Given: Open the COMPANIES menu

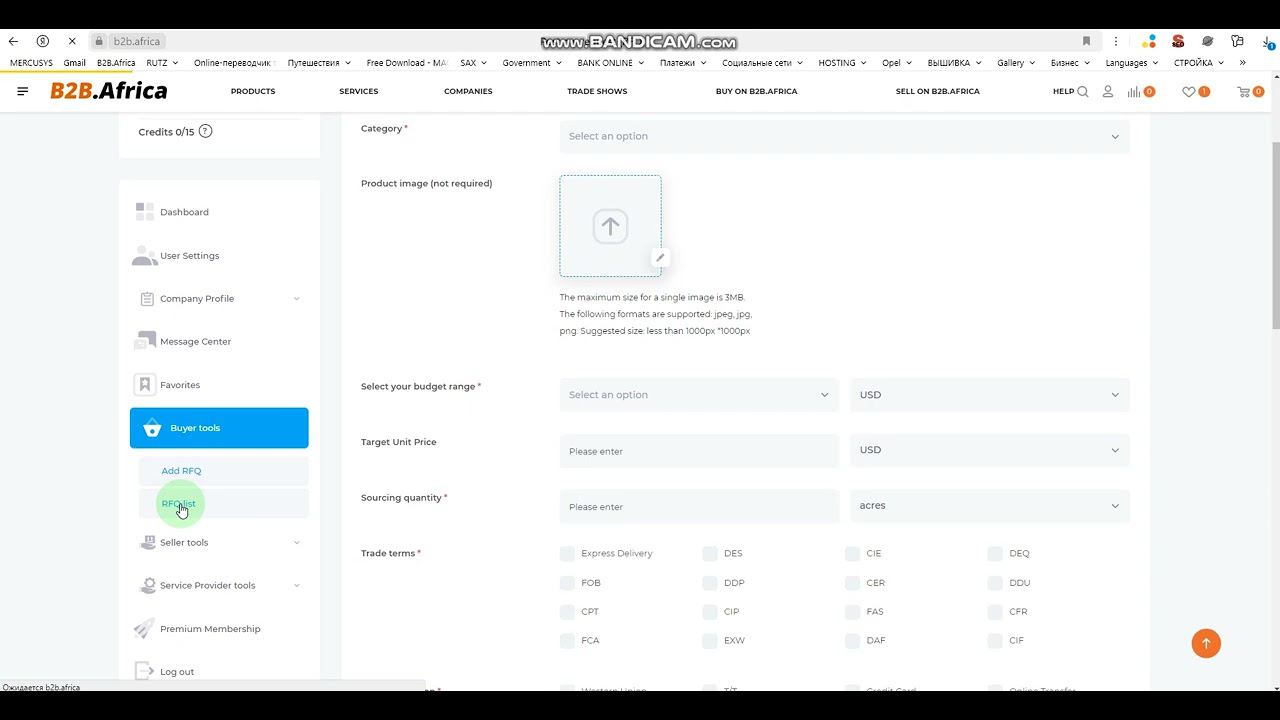Looking at the screenshot, I should [x=468, y=91].
